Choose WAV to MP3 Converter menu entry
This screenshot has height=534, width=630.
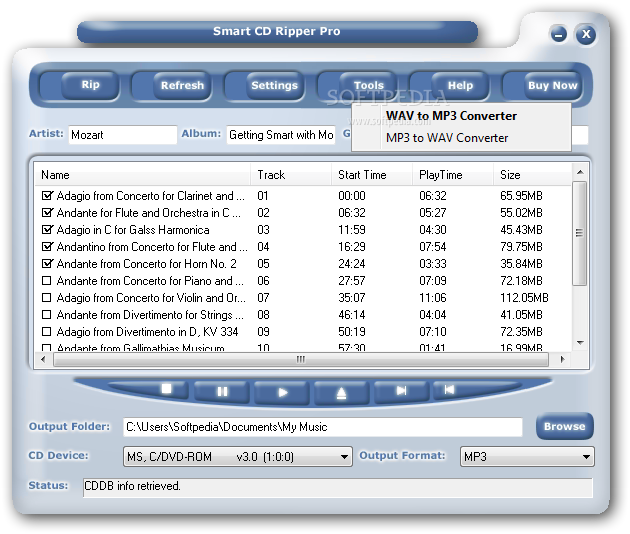[x=451, y=116]
